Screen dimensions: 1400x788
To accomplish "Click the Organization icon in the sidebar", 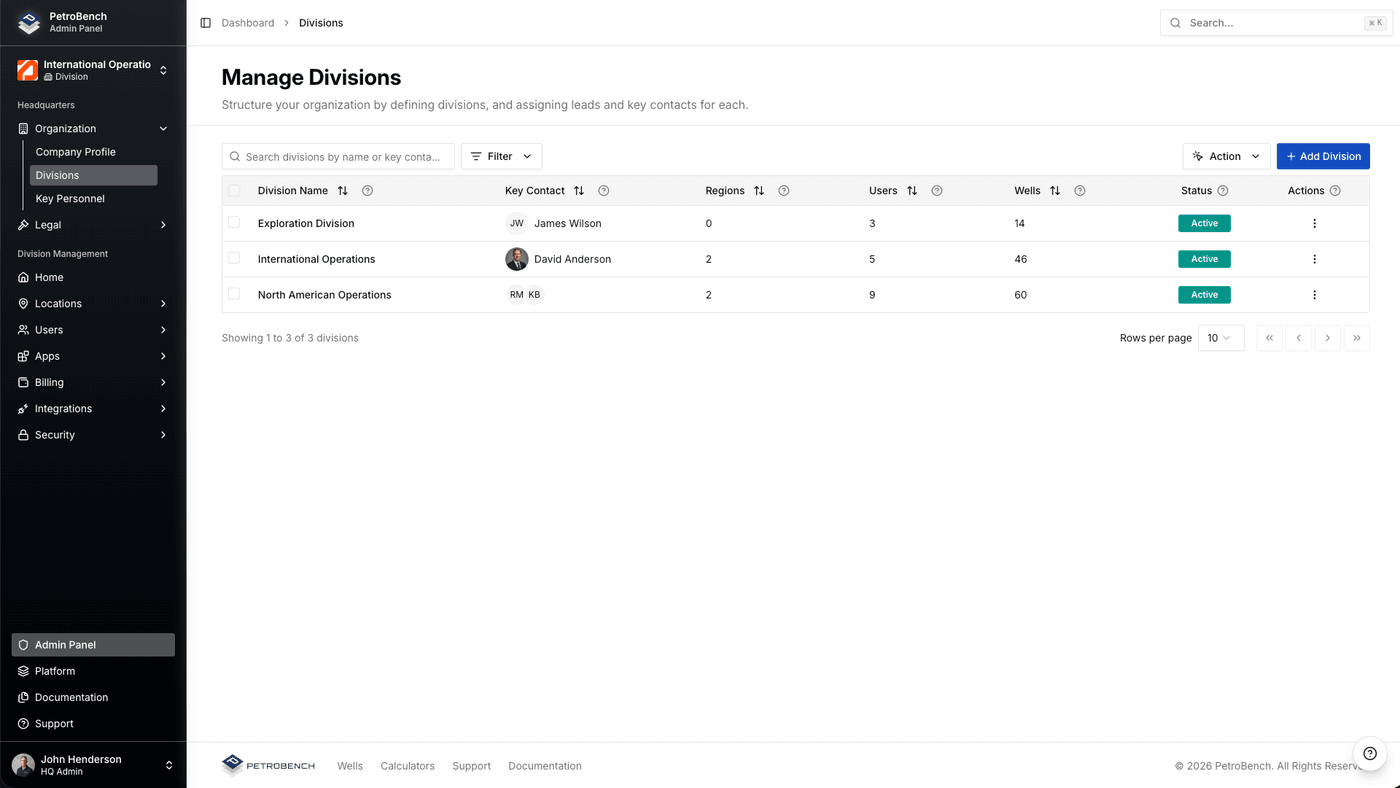I will (21, 128).
